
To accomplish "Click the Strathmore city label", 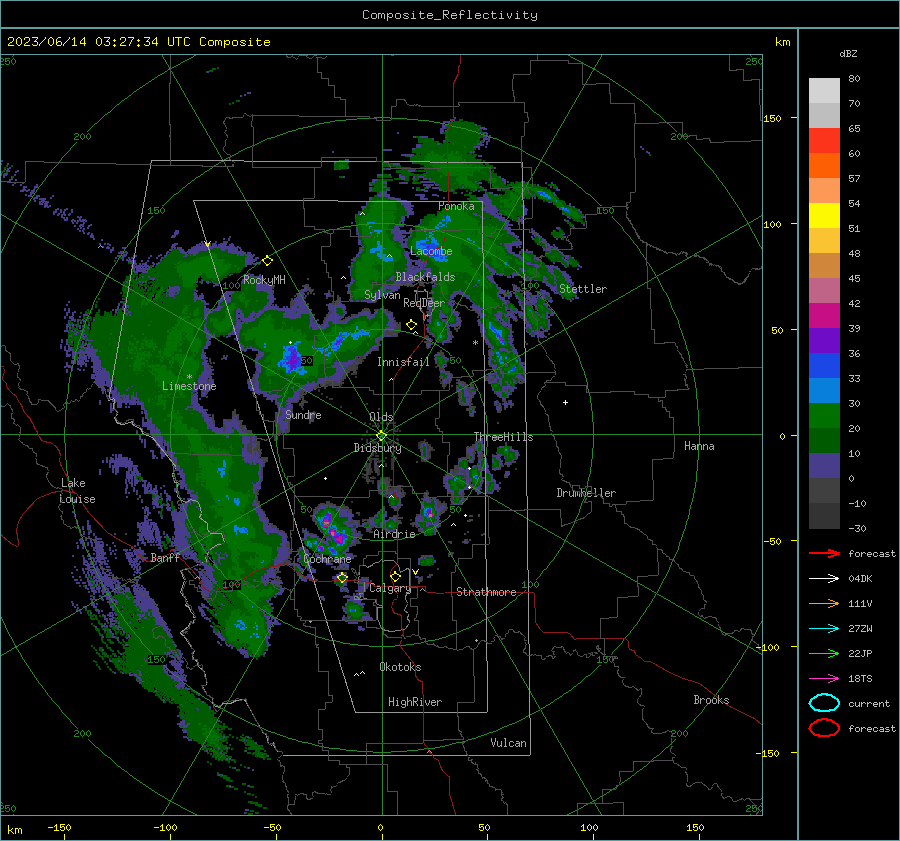I will (486, 592).
